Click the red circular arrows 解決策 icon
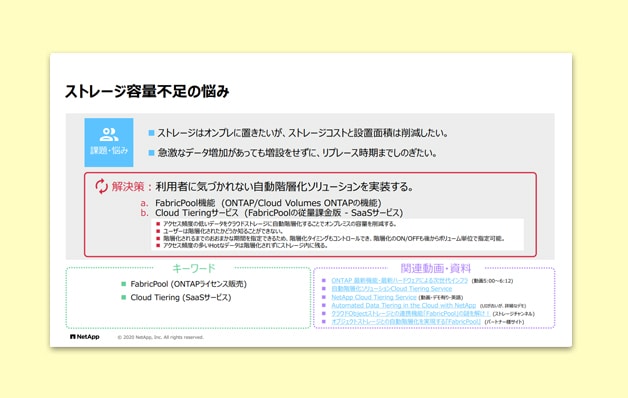 [101, 186]
